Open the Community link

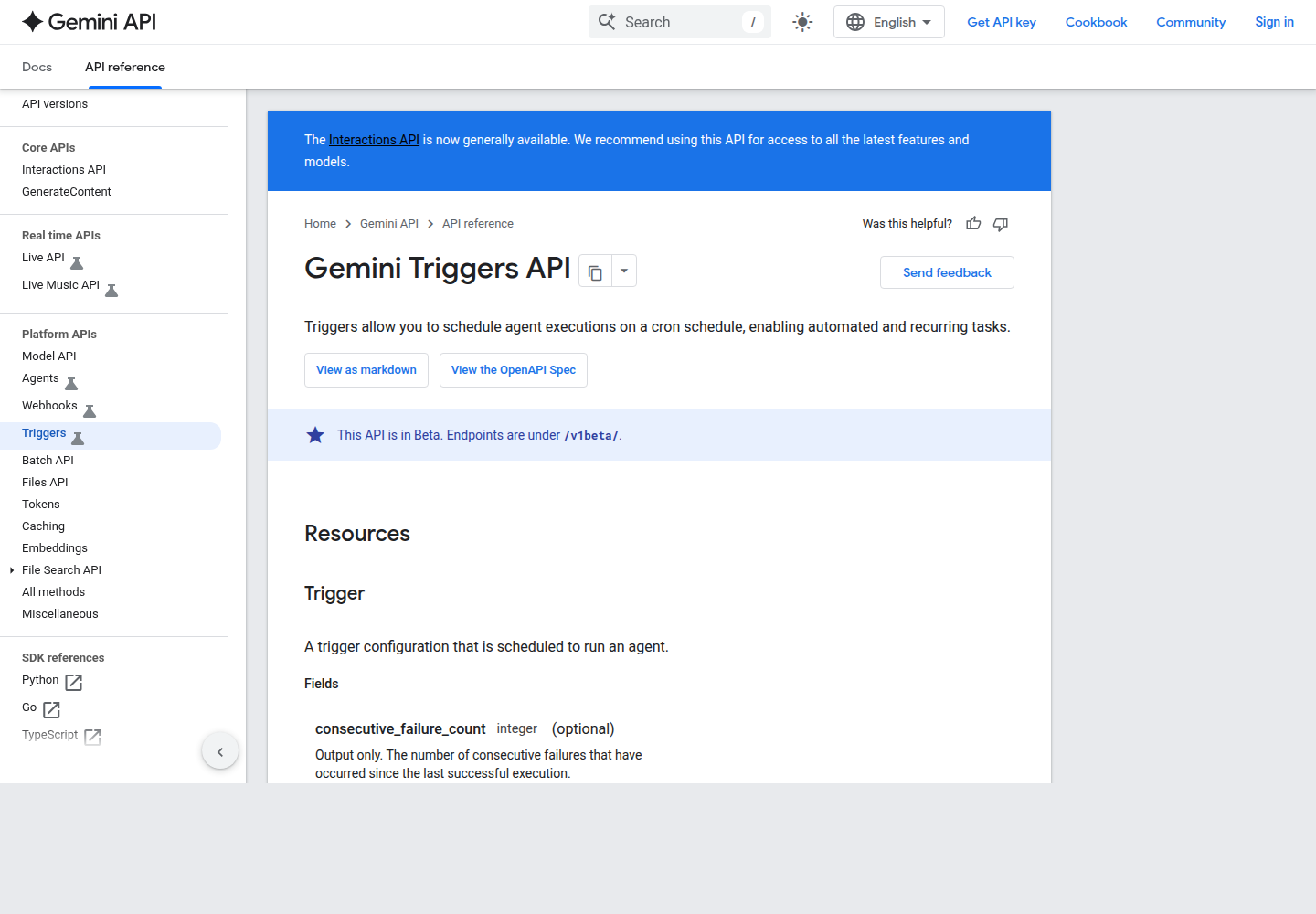pos(1191,22)
